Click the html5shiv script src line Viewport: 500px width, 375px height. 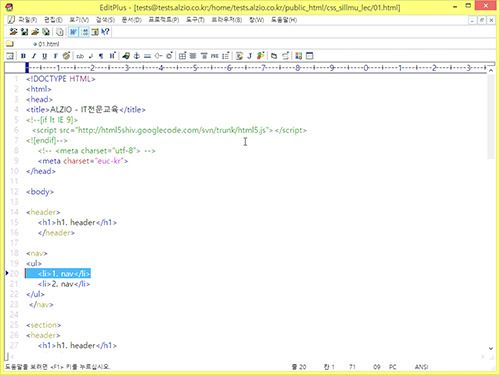(x=169, y=130)
